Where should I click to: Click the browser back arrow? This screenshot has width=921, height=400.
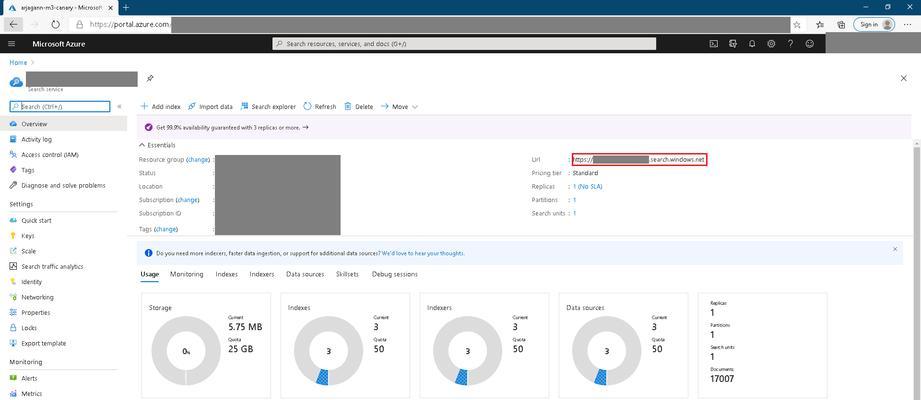coord(14,25)
